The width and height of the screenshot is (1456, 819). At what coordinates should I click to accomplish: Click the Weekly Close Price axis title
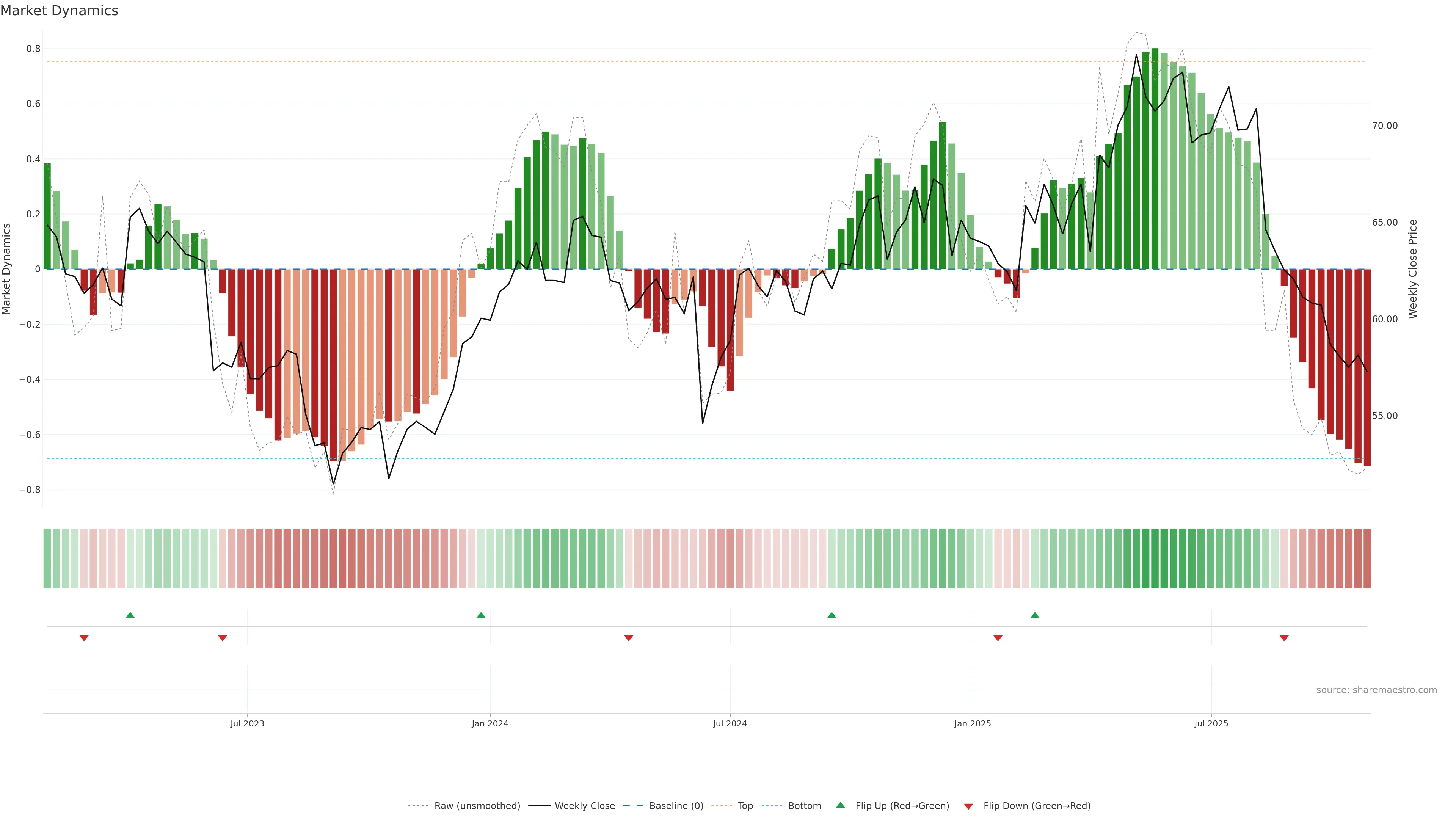point(1413,269)
